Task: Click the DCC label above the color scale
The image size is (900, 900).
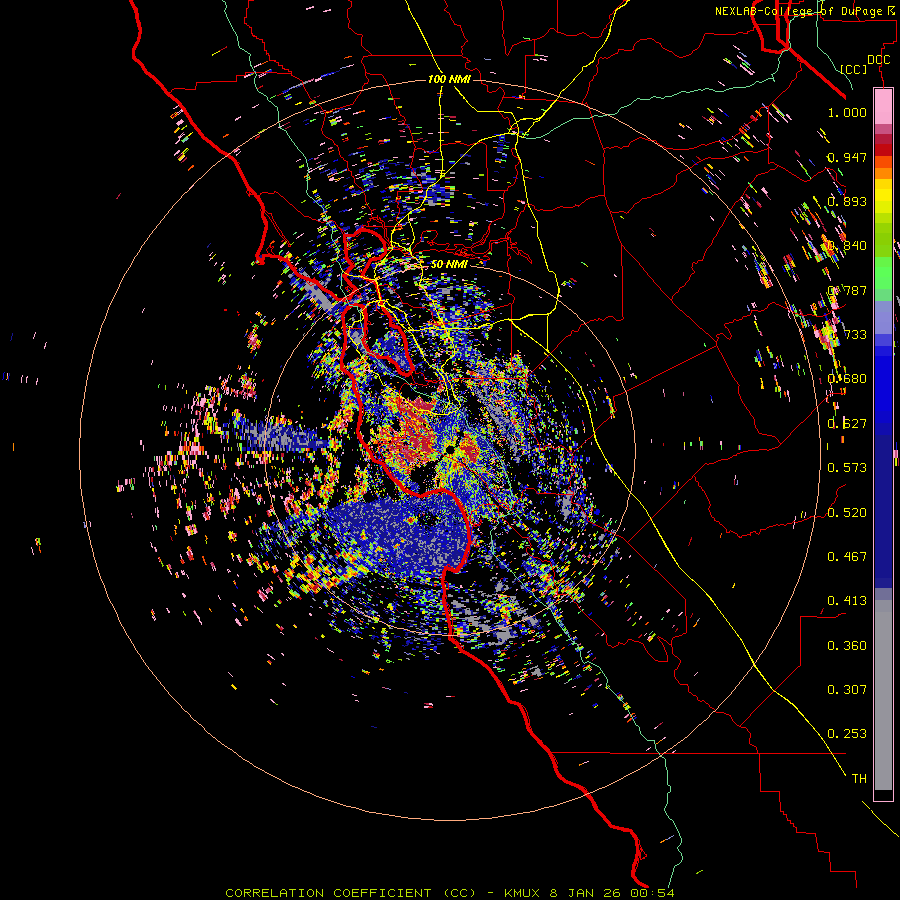Action: coord(878,60)
